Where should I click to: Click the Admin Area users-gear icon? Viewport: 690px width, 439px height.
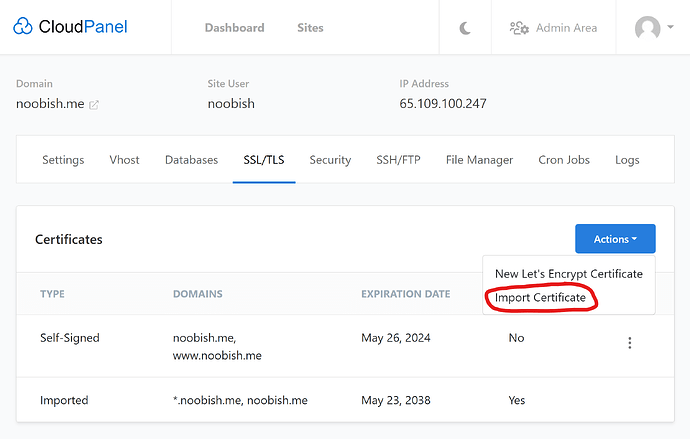519,28
